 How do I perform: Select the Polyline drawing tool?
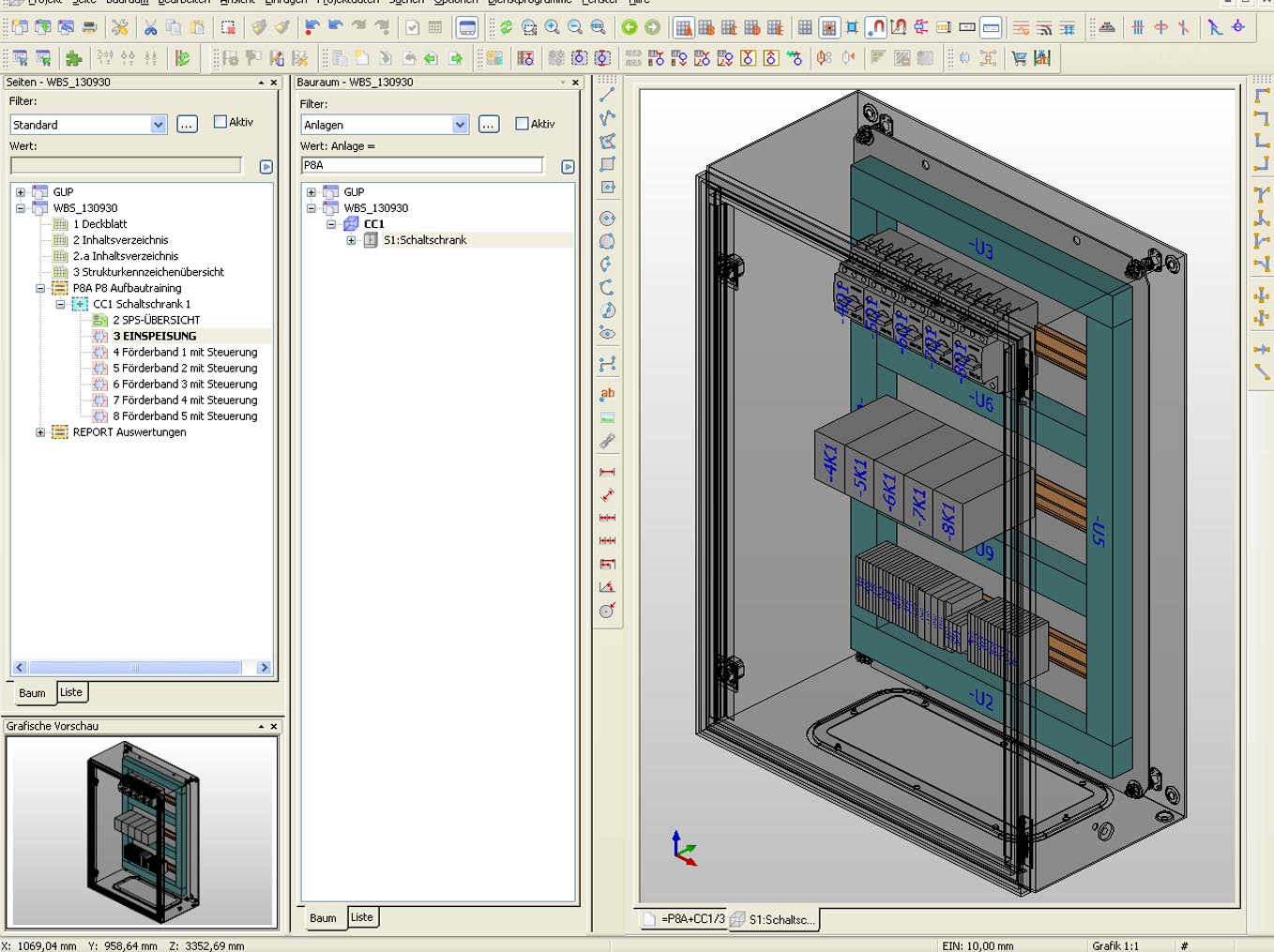(607, 118)
